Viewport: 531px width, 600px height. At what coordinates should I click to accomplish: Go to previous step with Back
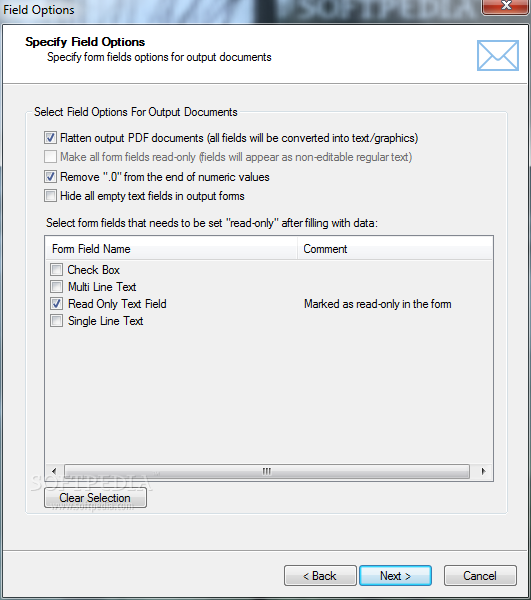[320, 576]
